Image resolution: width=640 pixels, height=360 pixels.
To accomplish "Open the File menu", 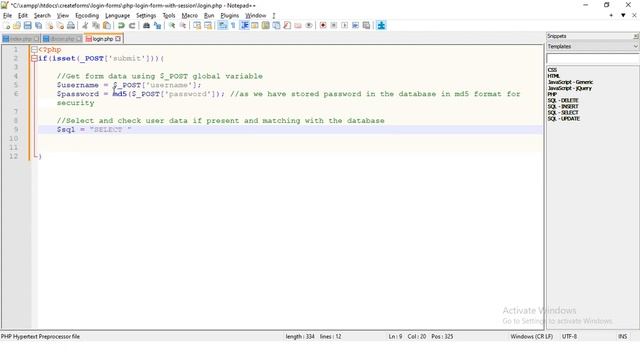I will pos(7,16).
